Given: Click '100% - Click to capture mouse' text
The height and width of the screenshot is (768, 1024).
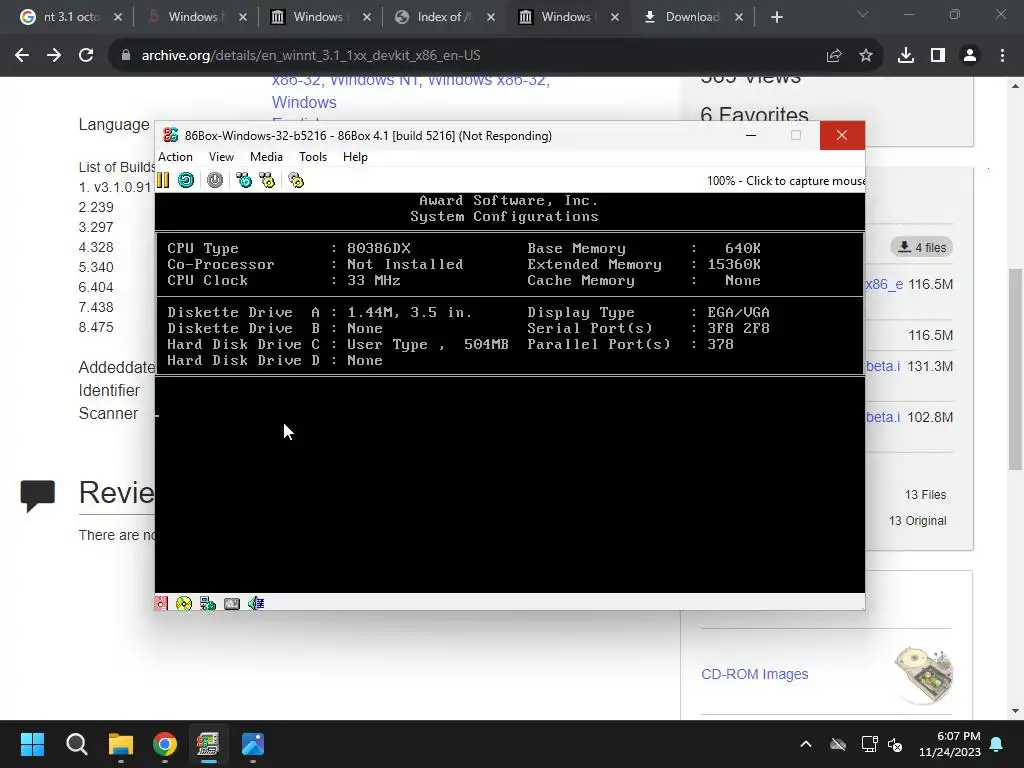Looking at the screenshot, I should (785, 181).
